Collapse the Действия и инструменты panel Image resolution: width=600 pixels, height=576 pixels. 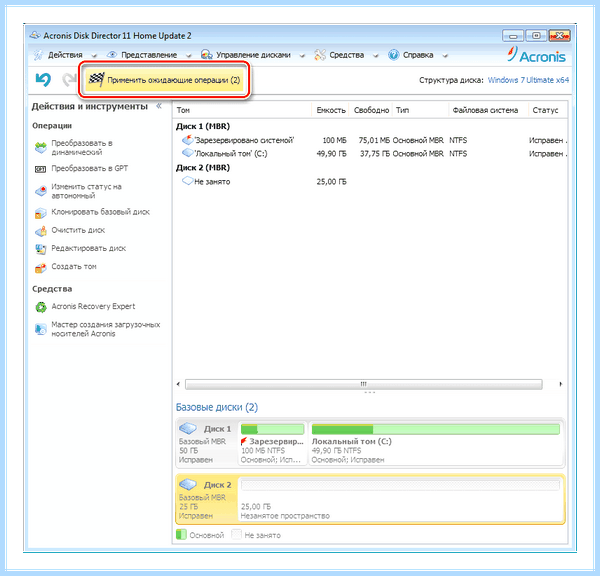click(159, 106)
